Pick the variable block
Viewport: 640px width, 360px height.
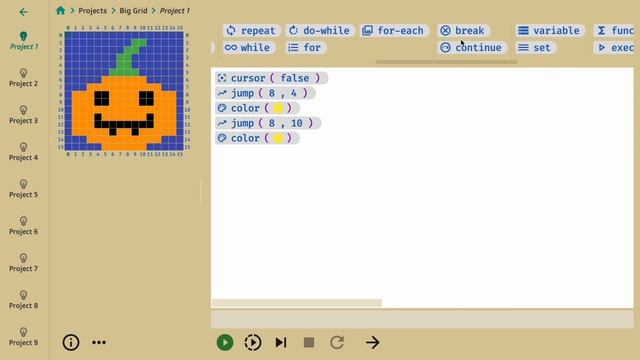coord(549,31)
